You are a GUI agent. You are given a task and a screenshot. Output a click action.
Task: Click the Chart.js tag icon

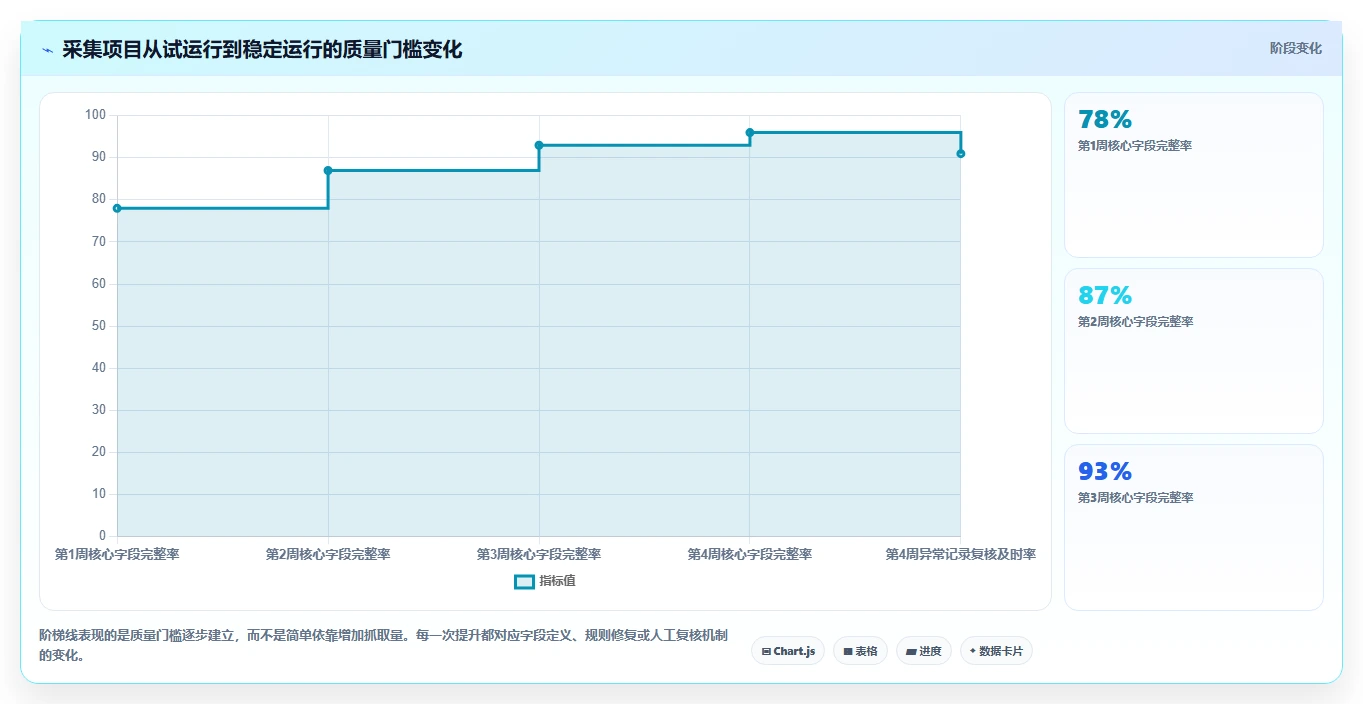pos(766,651)
